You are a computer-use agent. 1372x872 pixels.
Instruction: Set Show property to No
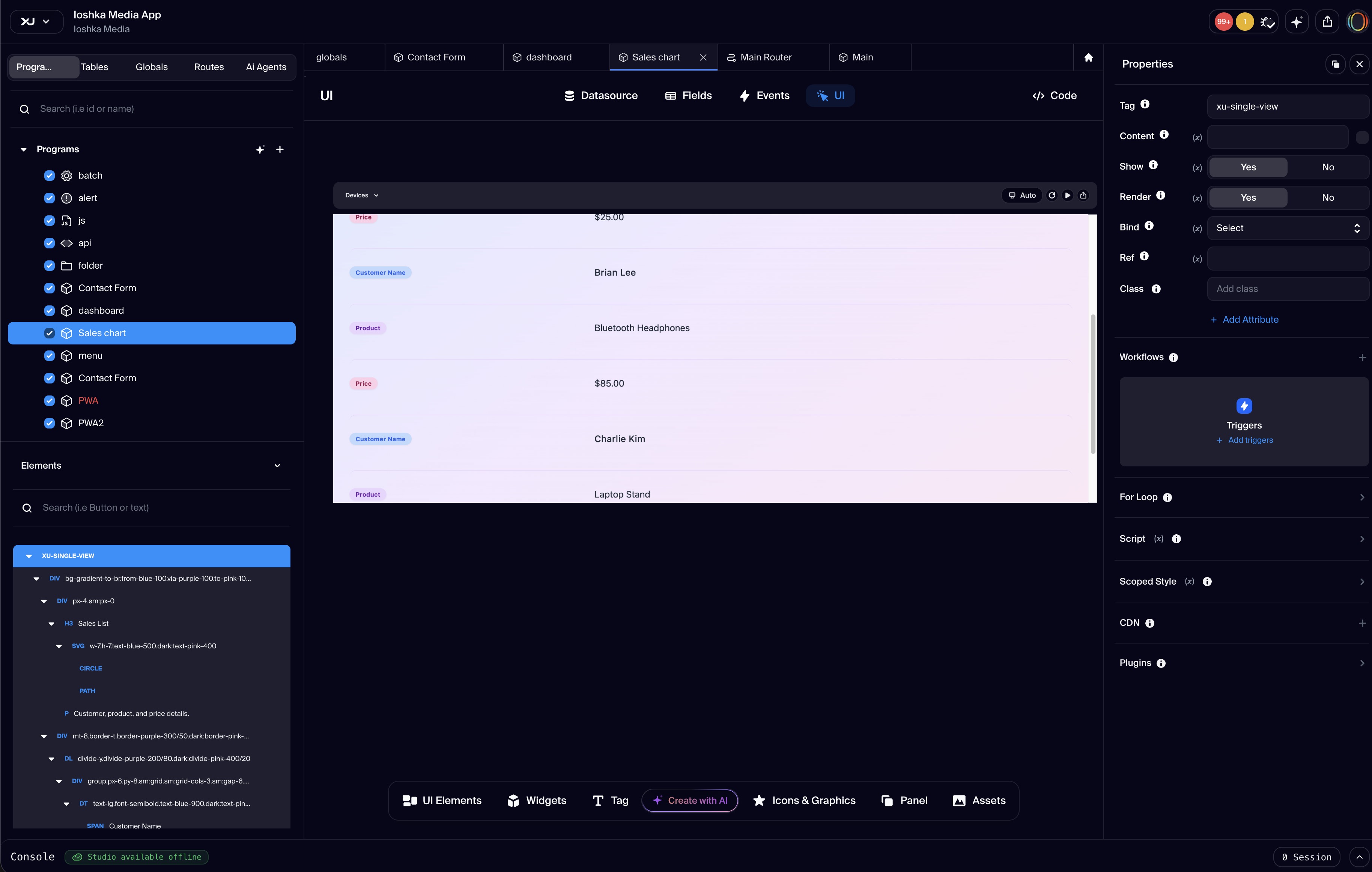click(x=1328, y=167)
